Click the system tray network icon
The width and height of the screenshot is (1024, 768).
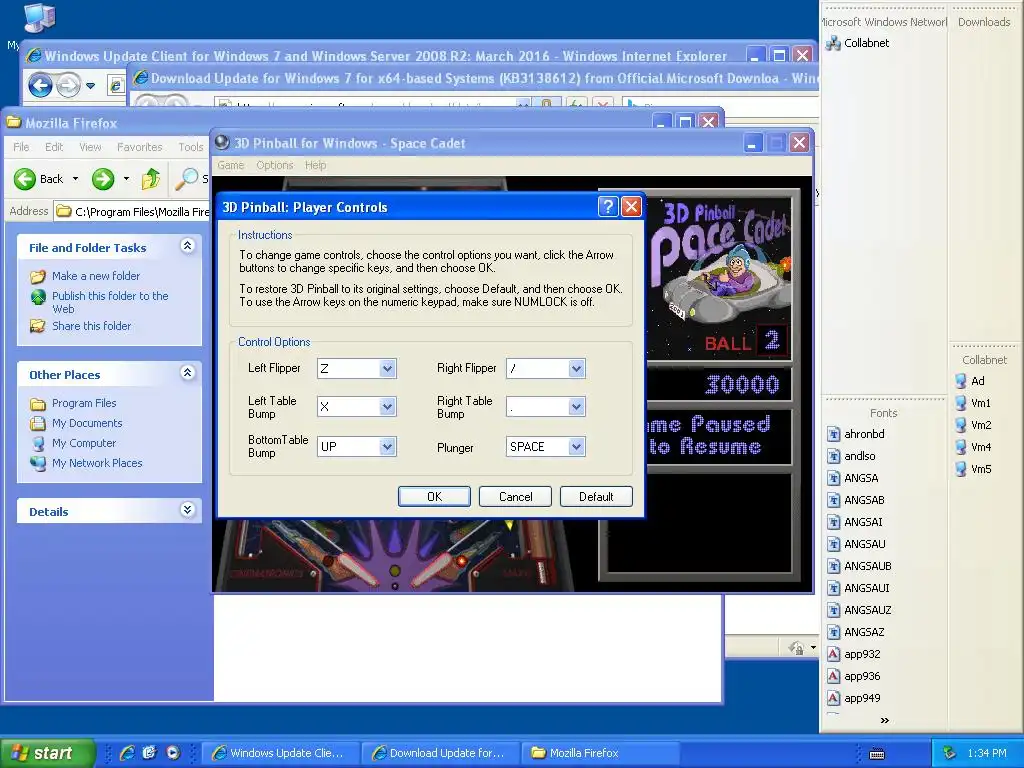coord(950,753)
